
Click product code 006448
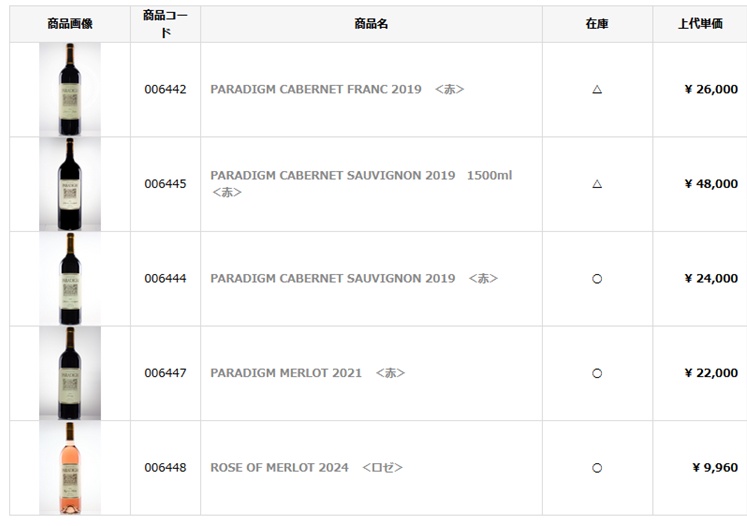click(x=165, y=467)
